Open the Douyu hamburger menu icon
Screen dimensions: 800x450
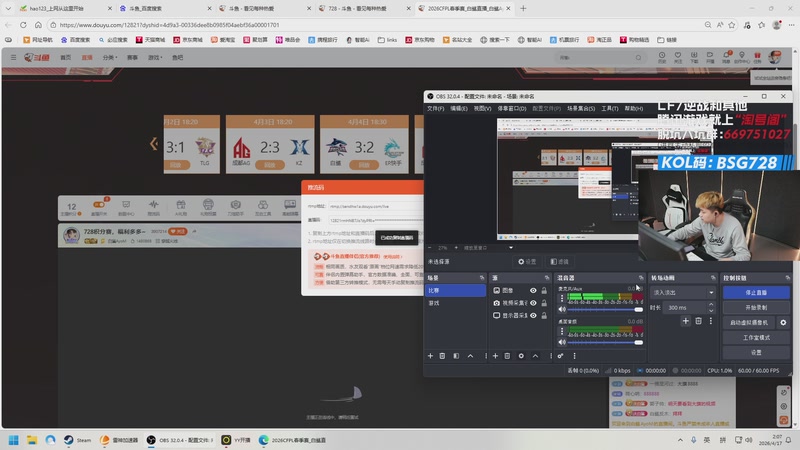(x=13, y=58)
